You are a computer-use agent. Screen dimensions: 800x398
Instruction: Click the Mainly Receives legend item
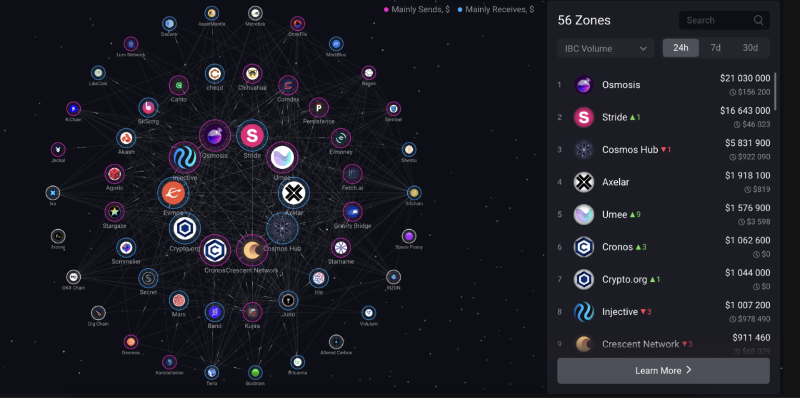496,9
